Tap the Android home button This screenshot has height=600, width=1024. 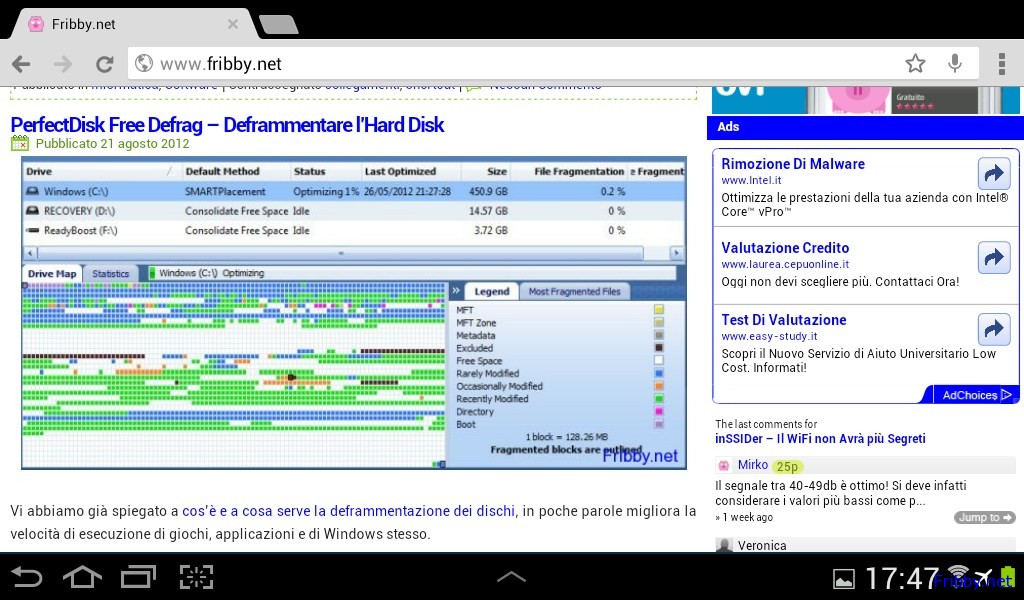click(x=82, y=577)
